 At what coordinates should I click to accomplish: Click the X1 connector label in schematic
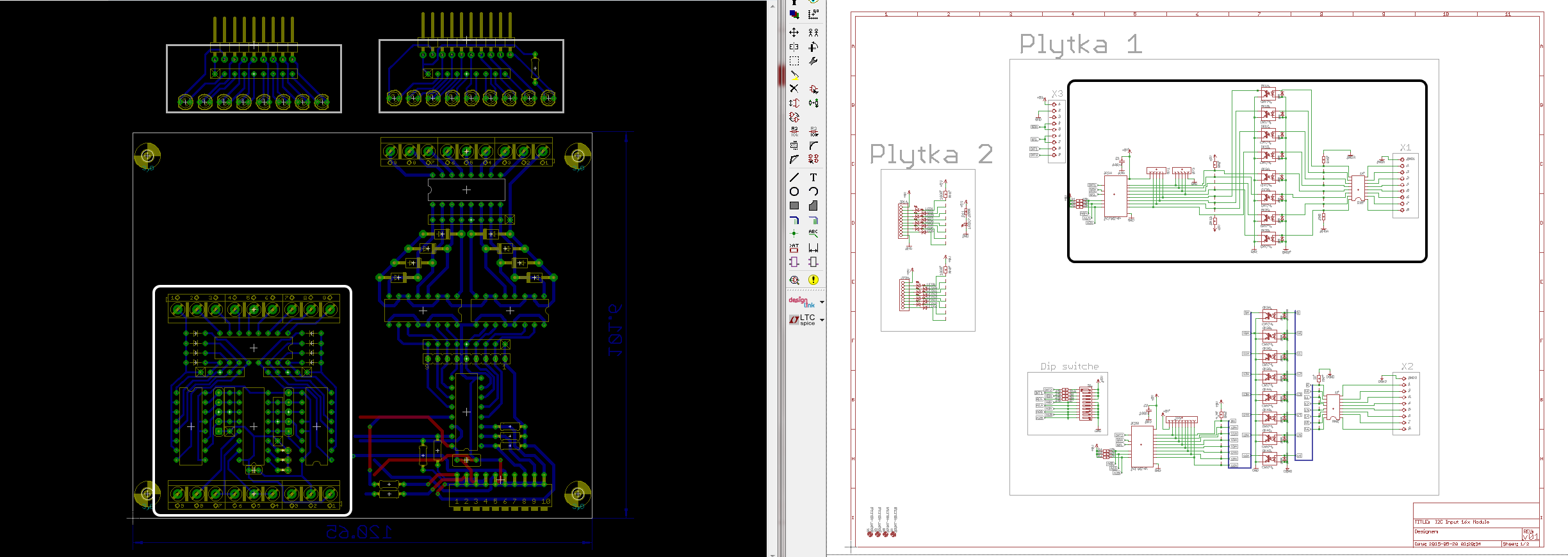coord(1405,147)
